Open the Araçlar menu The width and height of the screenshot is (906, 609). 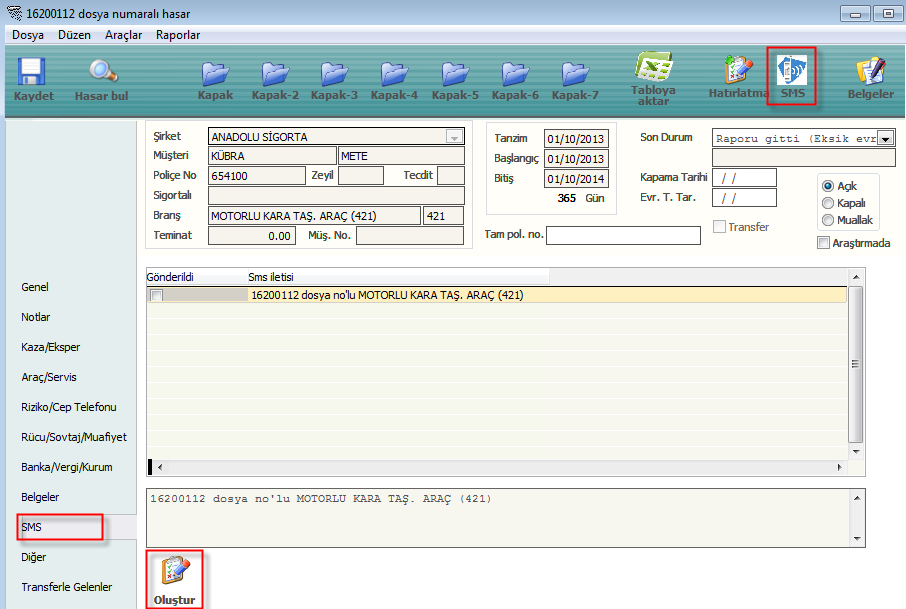[123, 35]
